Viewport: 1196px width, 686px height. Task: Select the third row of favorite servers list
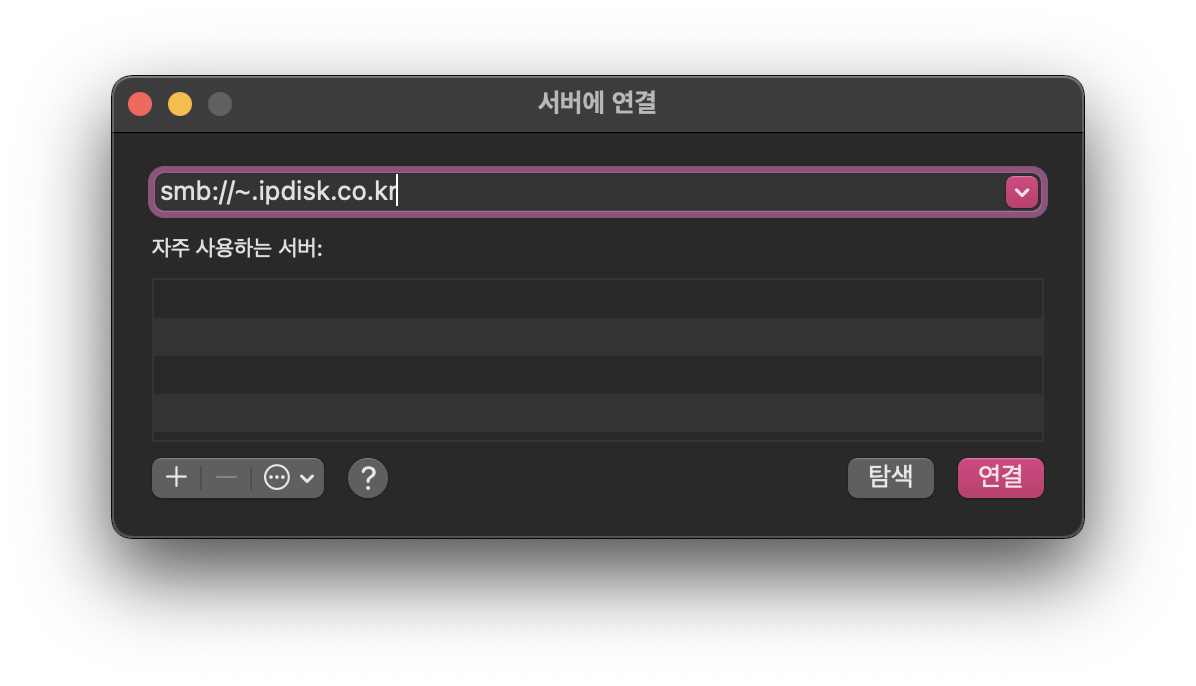pyautogui.click(x=597, y=375)
